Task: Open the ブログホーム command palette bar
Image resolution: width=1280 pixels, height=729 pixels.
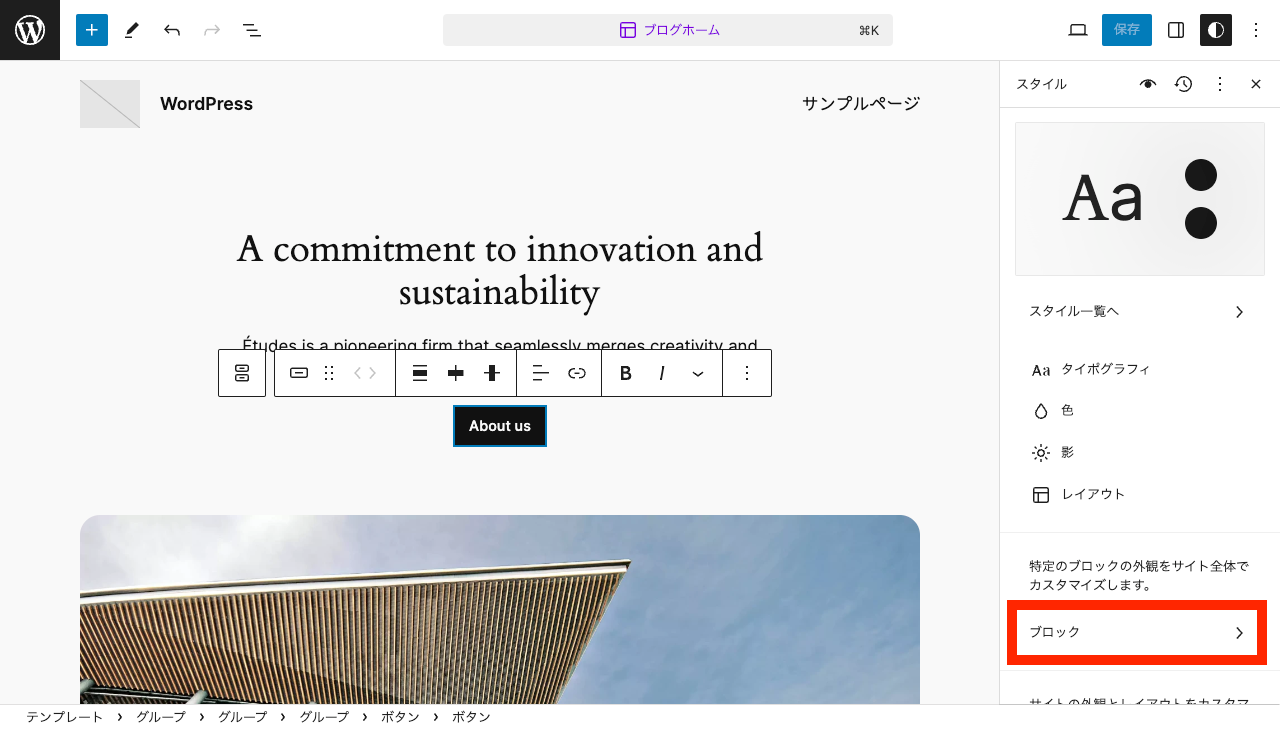Action: click(x=668, y=30)
